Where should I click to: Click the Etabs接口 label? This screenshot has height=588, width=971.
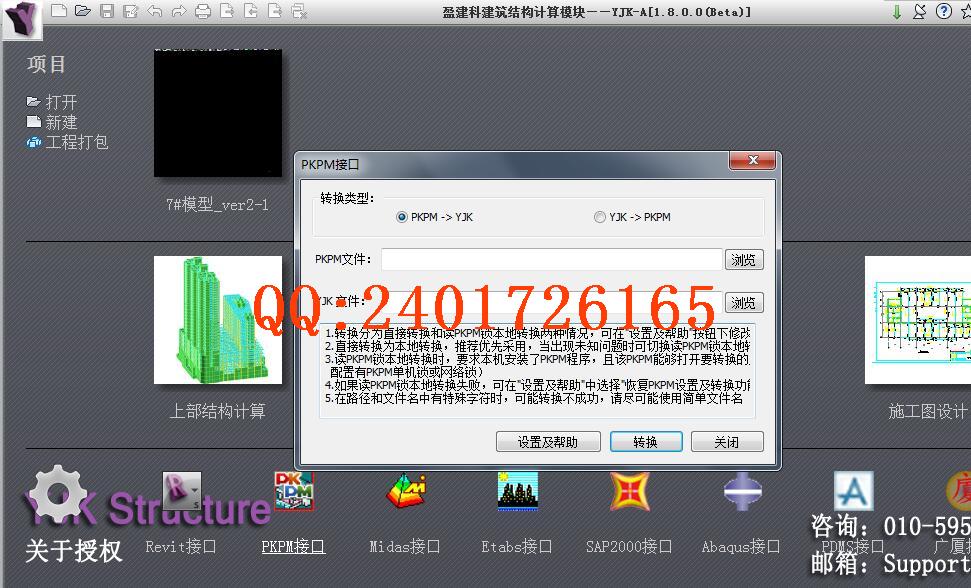516,547
